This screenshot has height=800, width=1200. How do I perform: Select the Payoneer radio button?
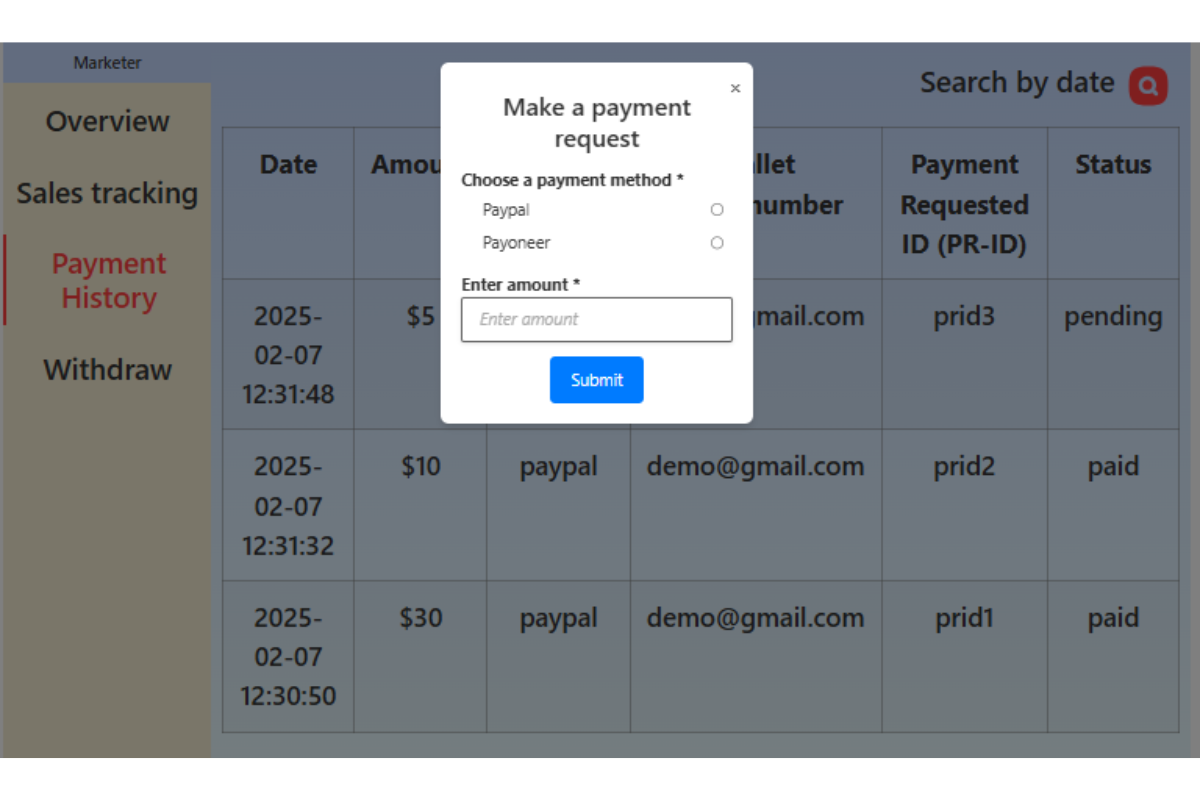point(716,243)
